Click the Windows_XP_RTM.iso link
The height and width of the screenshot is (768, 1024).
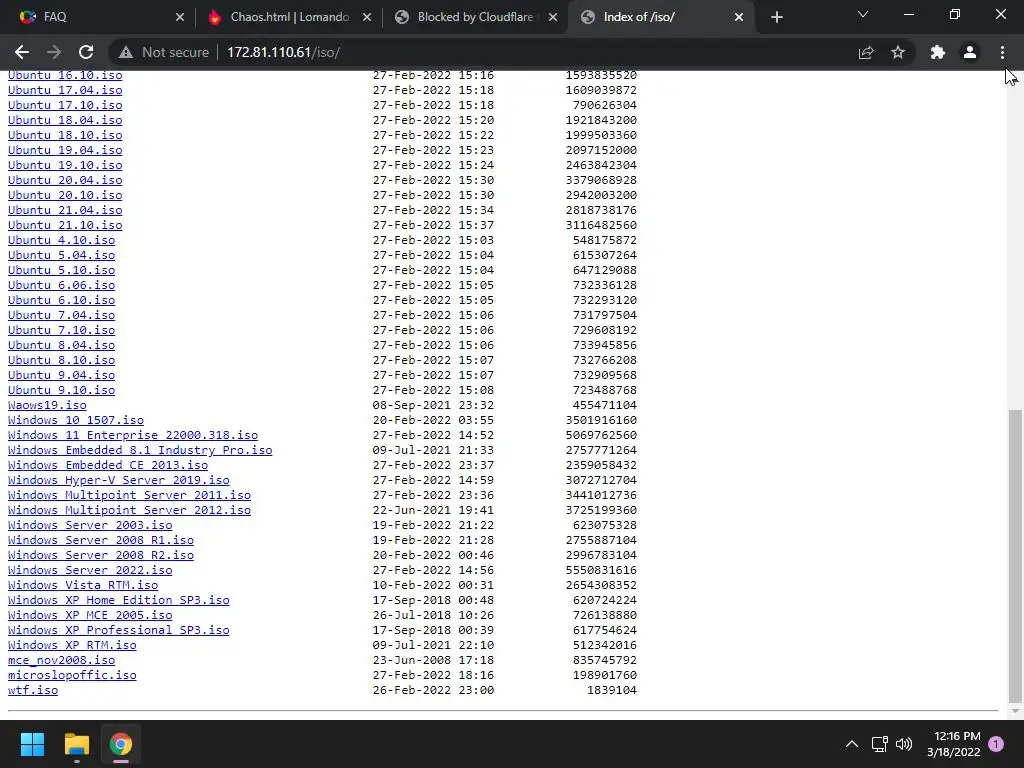[x=72, y=646]
